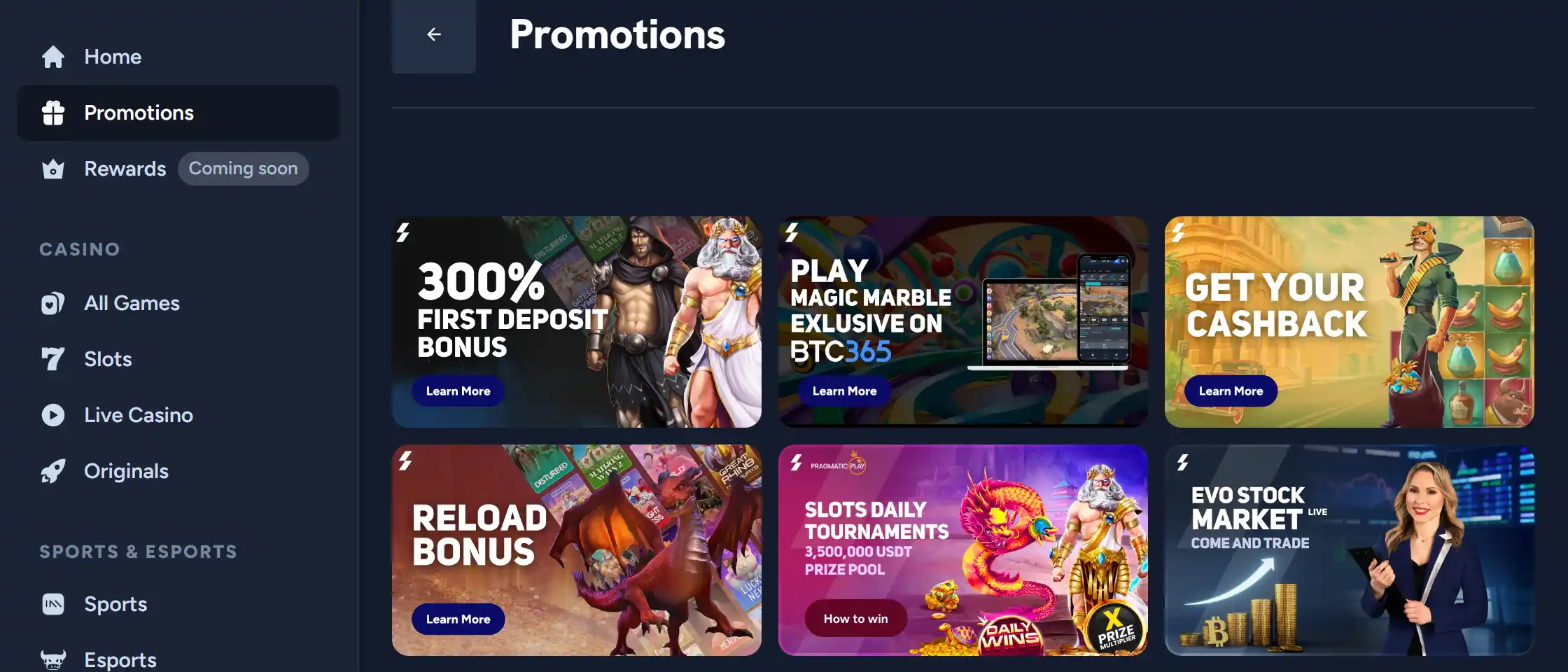Image resolution: width=1568 pixels, height=672 pixels.
Task: Click How to win on Slots Tournaments
Action: click(x=855, y=619)
